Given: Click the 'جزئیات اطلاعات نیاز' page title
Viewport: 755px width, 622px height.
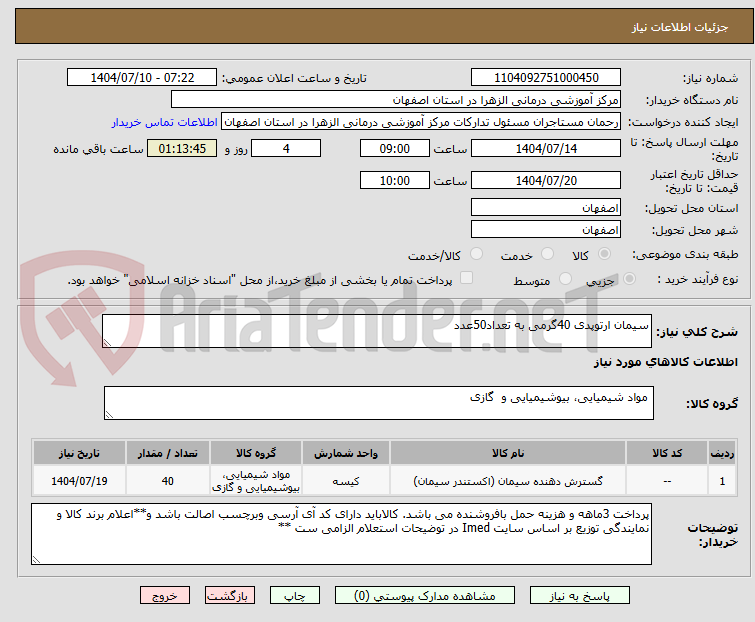Looking at the screenshot, I should point(680,27).
